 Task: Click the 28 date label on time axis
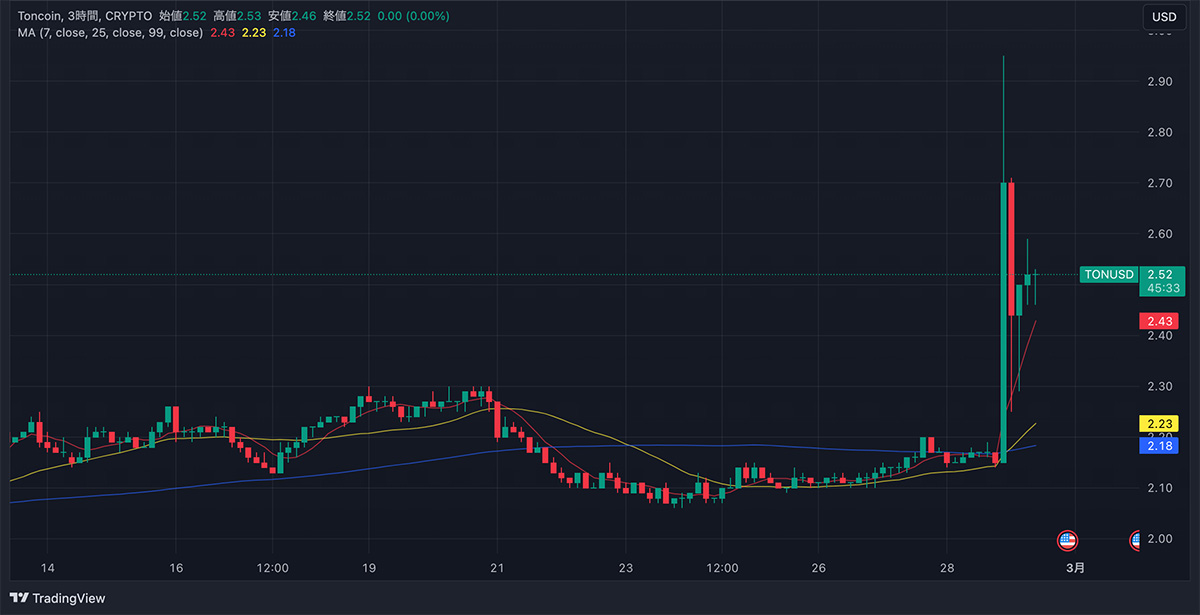point(946,568)
